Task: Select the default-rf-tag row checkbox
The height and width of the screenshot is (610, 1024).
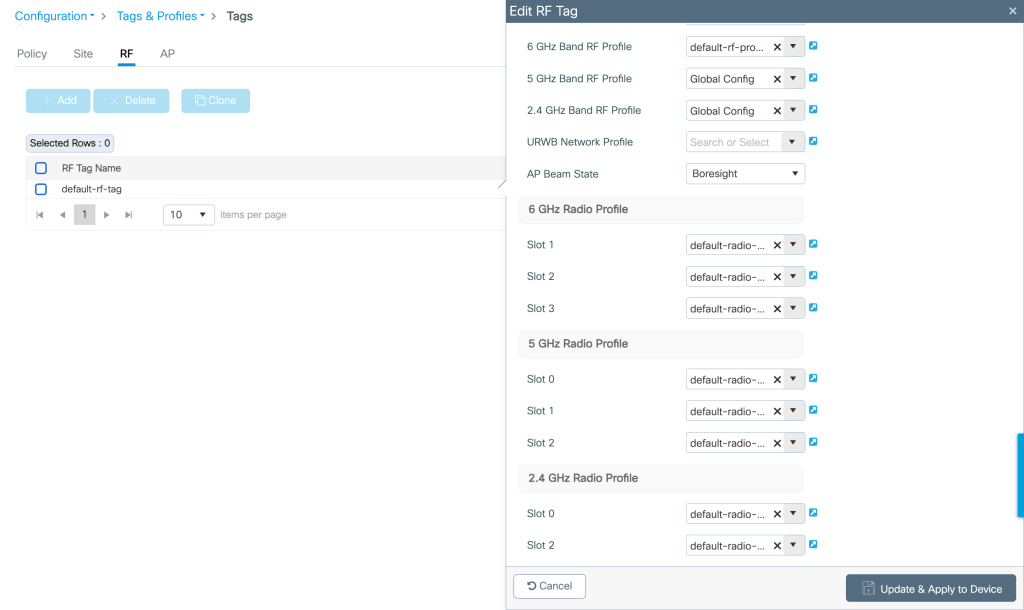Action: (41, 189)
